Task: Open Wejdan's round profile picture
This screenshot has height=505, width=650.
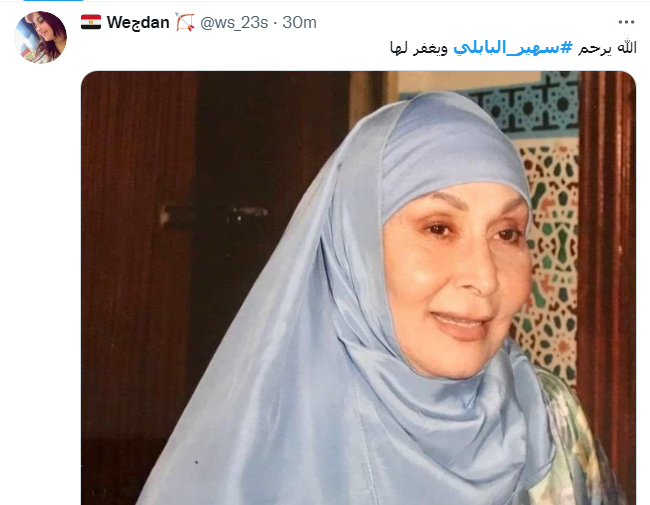Action: (x=41, y=37)
